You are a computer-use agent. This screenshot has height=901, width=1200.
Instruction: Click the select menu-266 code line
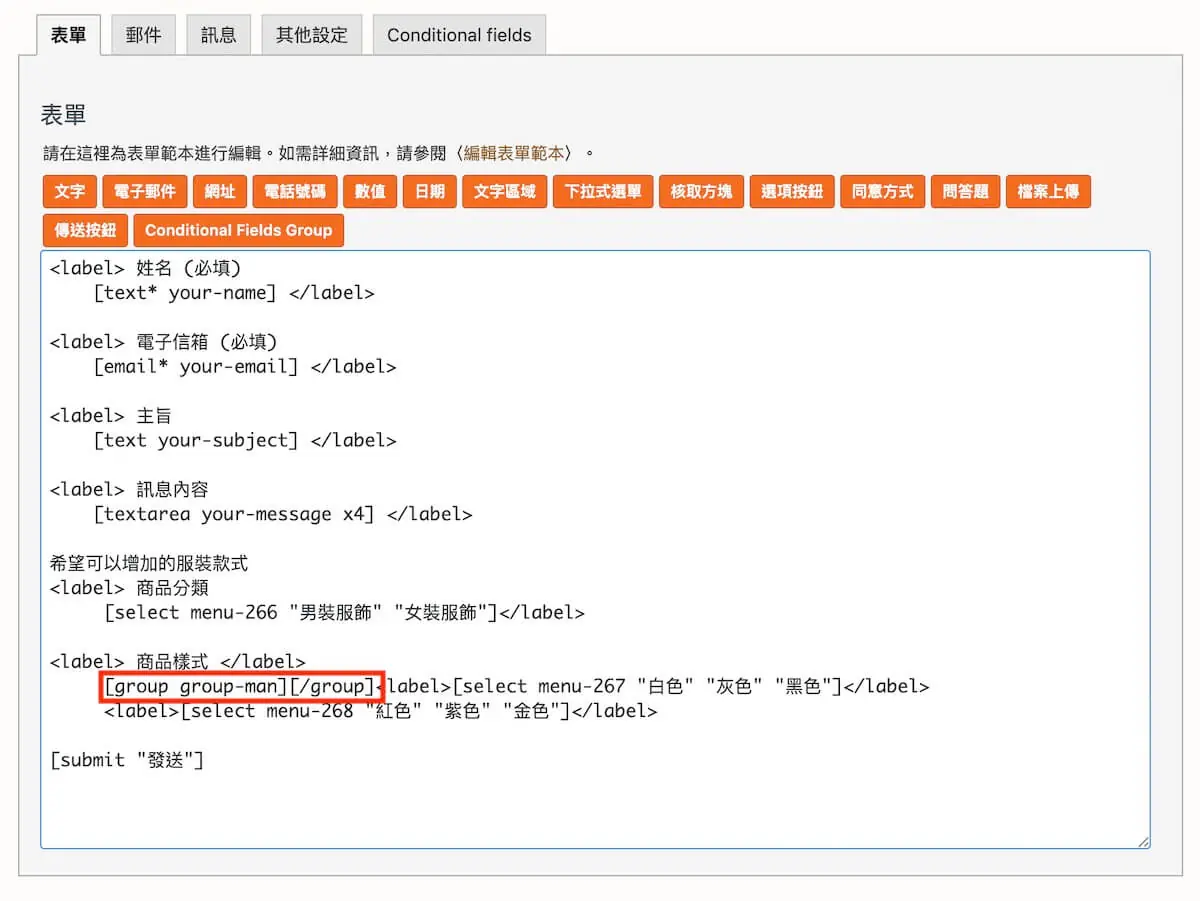(x=344, y=613)
